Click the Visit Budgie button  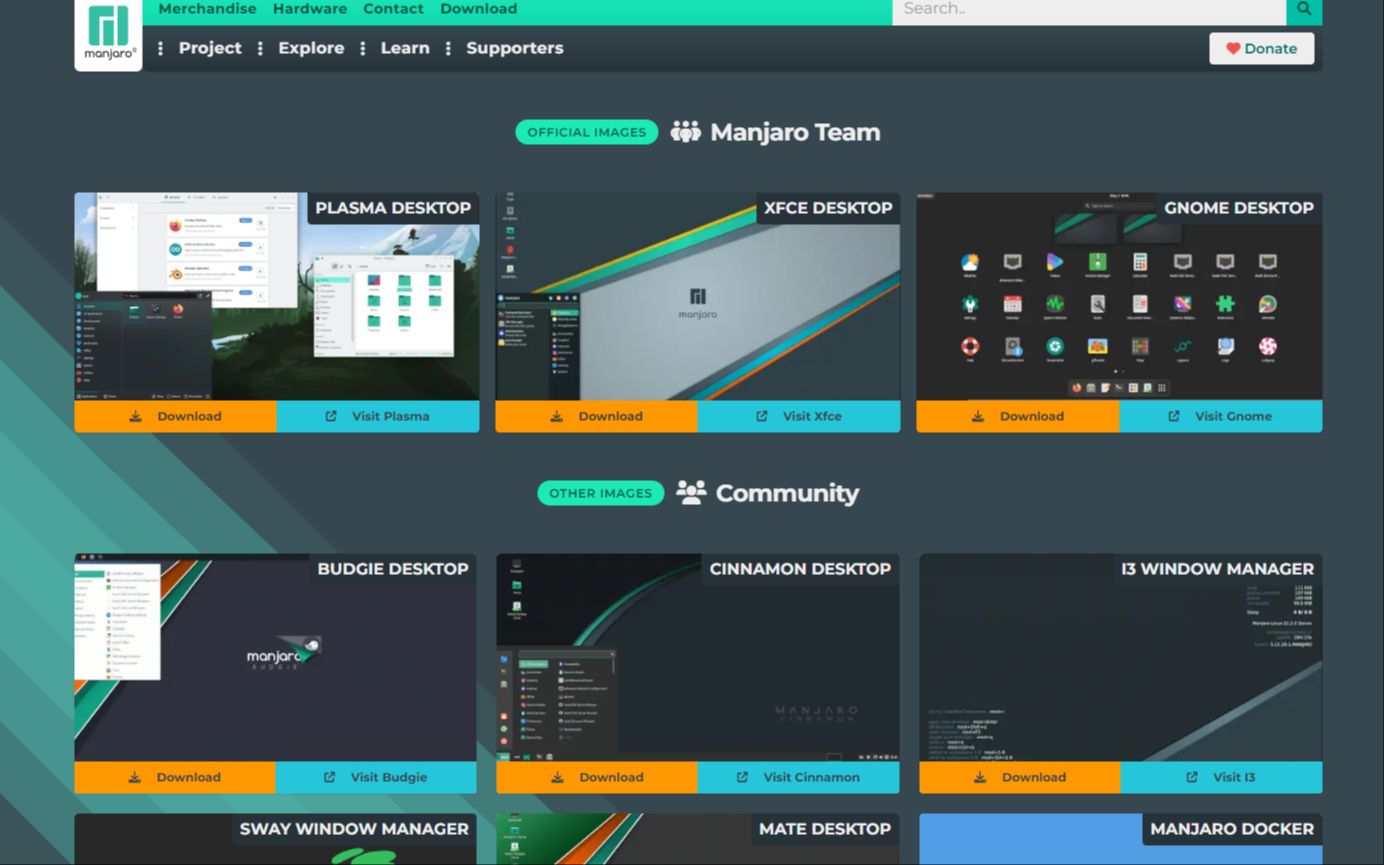tap(376, 777)
